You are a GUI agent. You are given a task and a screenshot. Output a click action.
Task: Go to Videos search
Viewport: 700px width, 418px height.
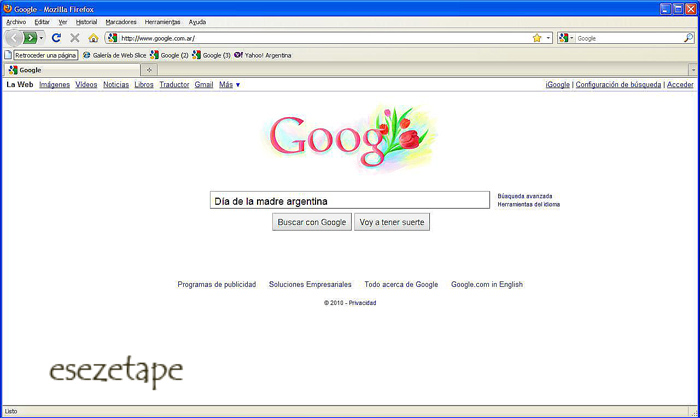[86, 84]
